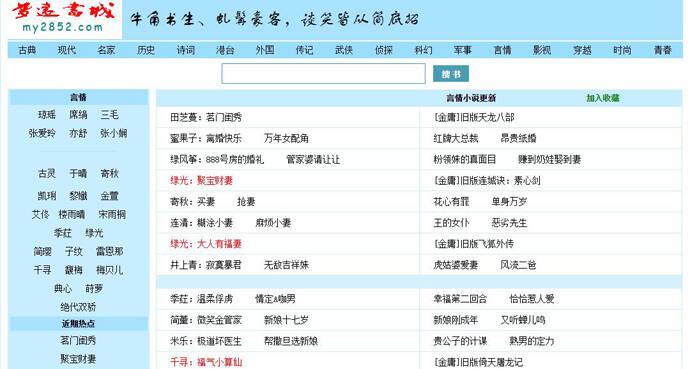Open the novel 熟男的定力
This screenshot has width=690, height=369.
pos(532,341)
